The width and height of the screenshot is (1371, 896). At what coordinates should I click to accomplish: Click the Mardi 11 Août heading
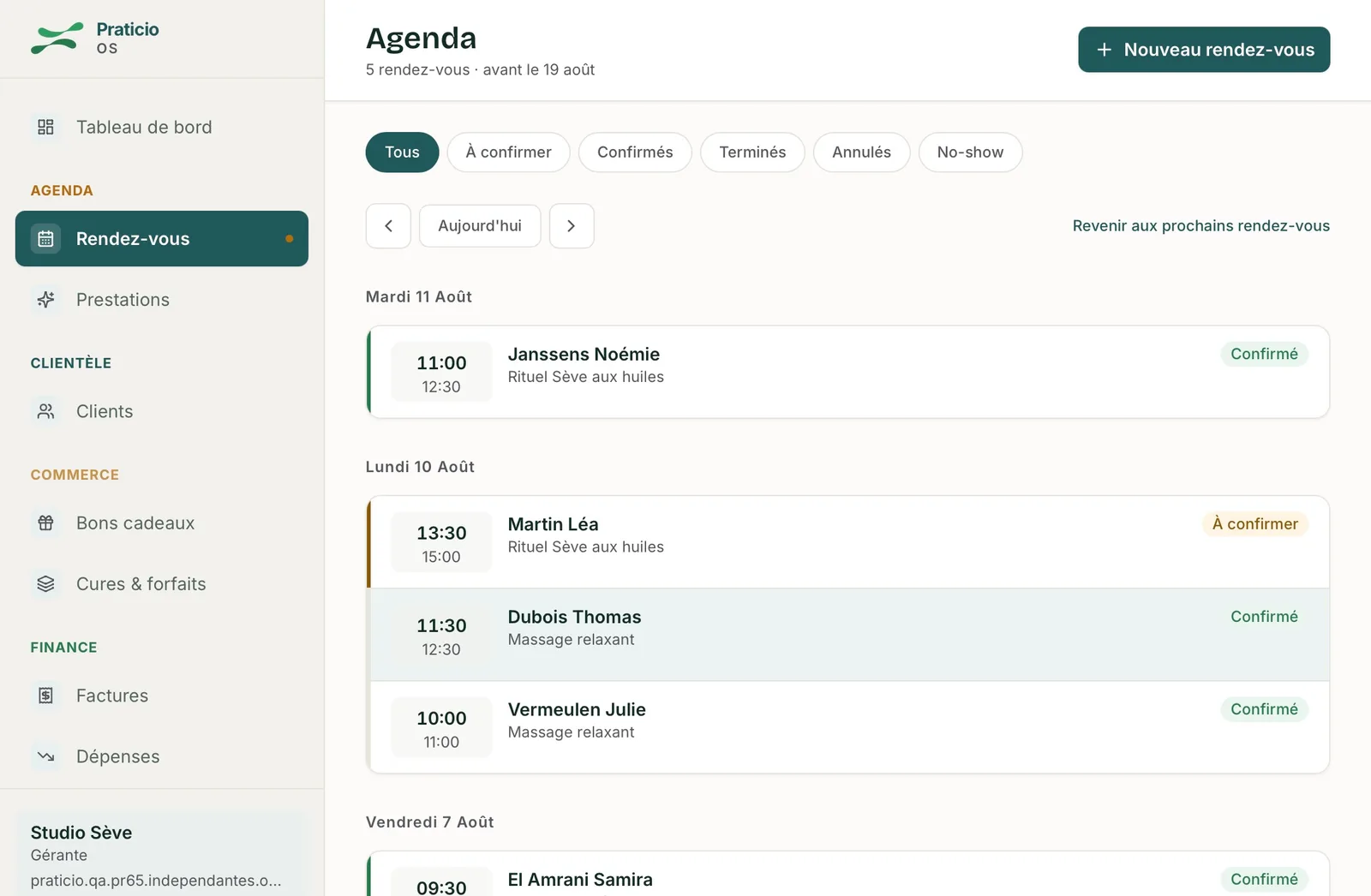[x=419, y=297]
